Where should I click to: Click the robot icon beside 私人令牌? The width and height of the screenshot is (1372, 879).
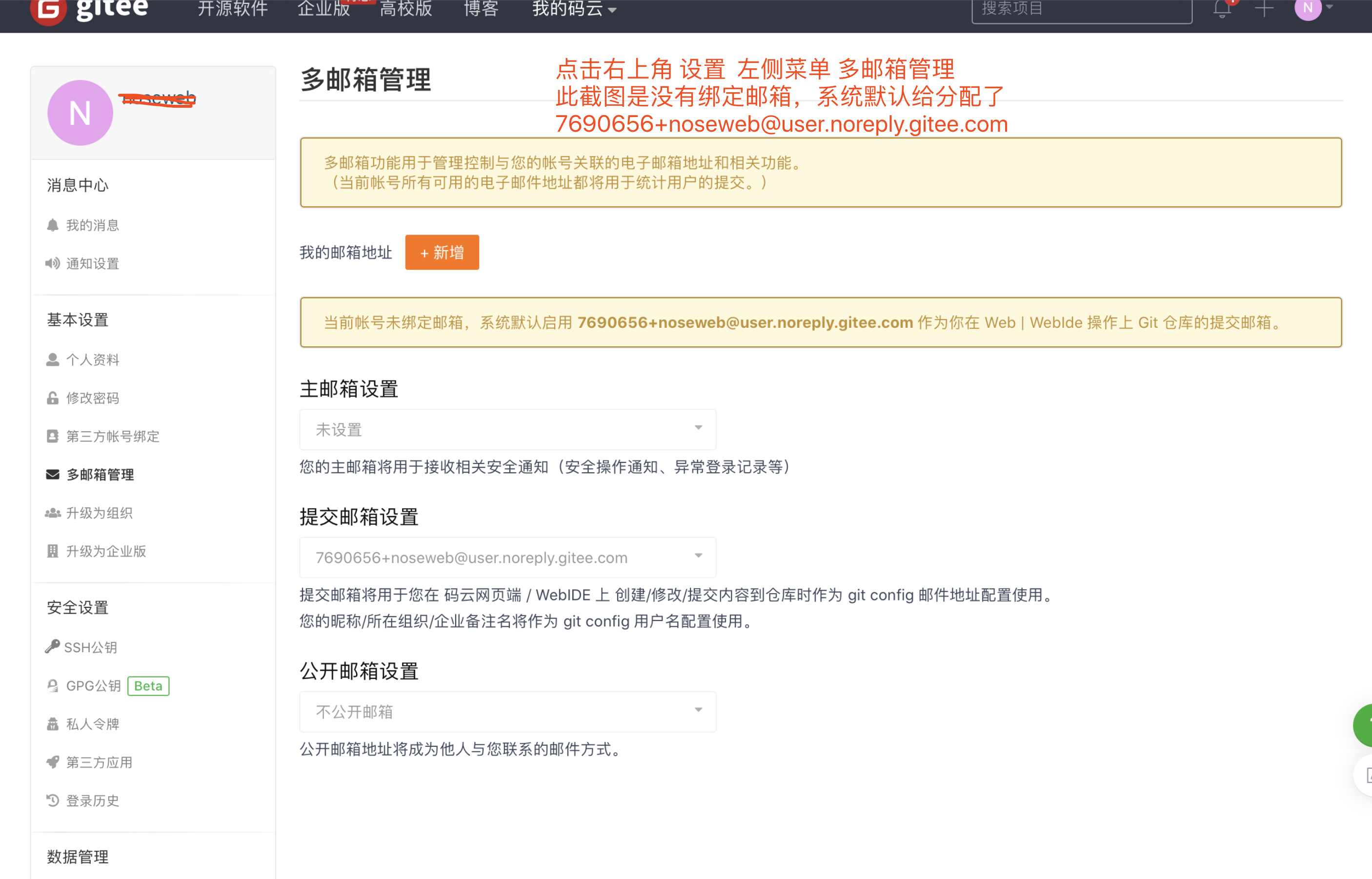53,724
